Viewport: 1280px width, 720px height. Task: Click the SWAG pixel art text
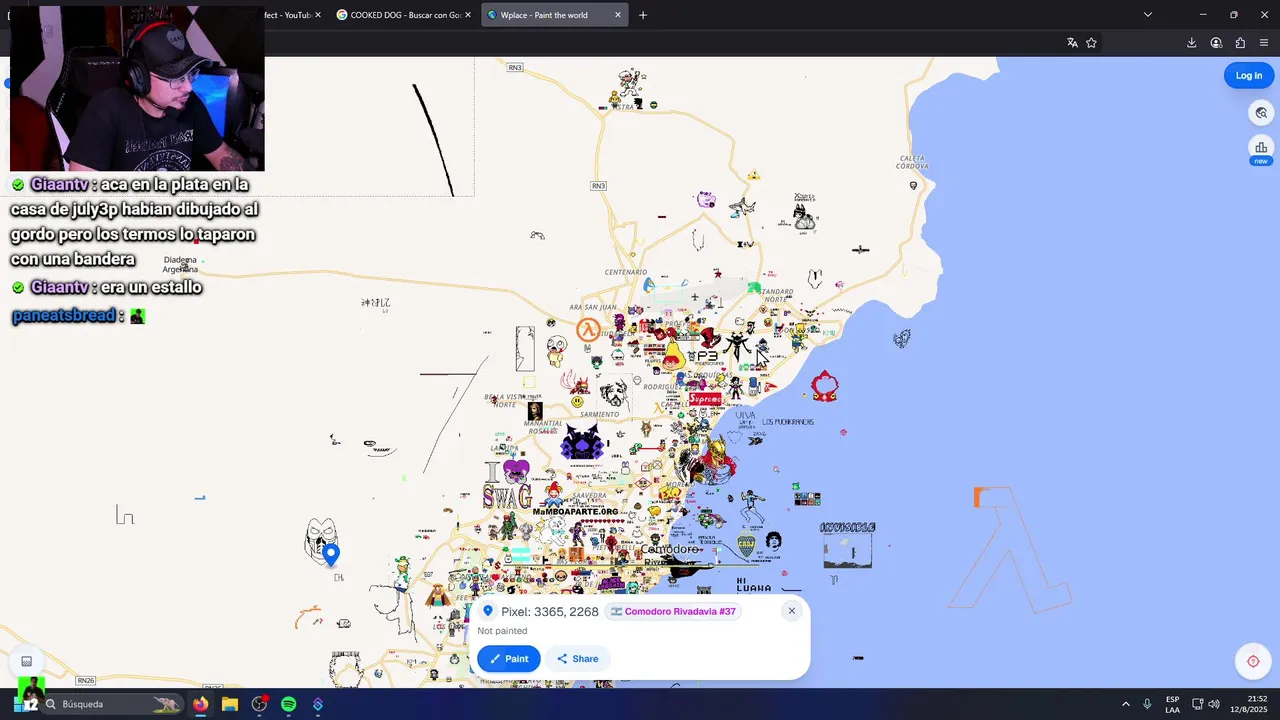pyautogui.click(x=507, y=496)
